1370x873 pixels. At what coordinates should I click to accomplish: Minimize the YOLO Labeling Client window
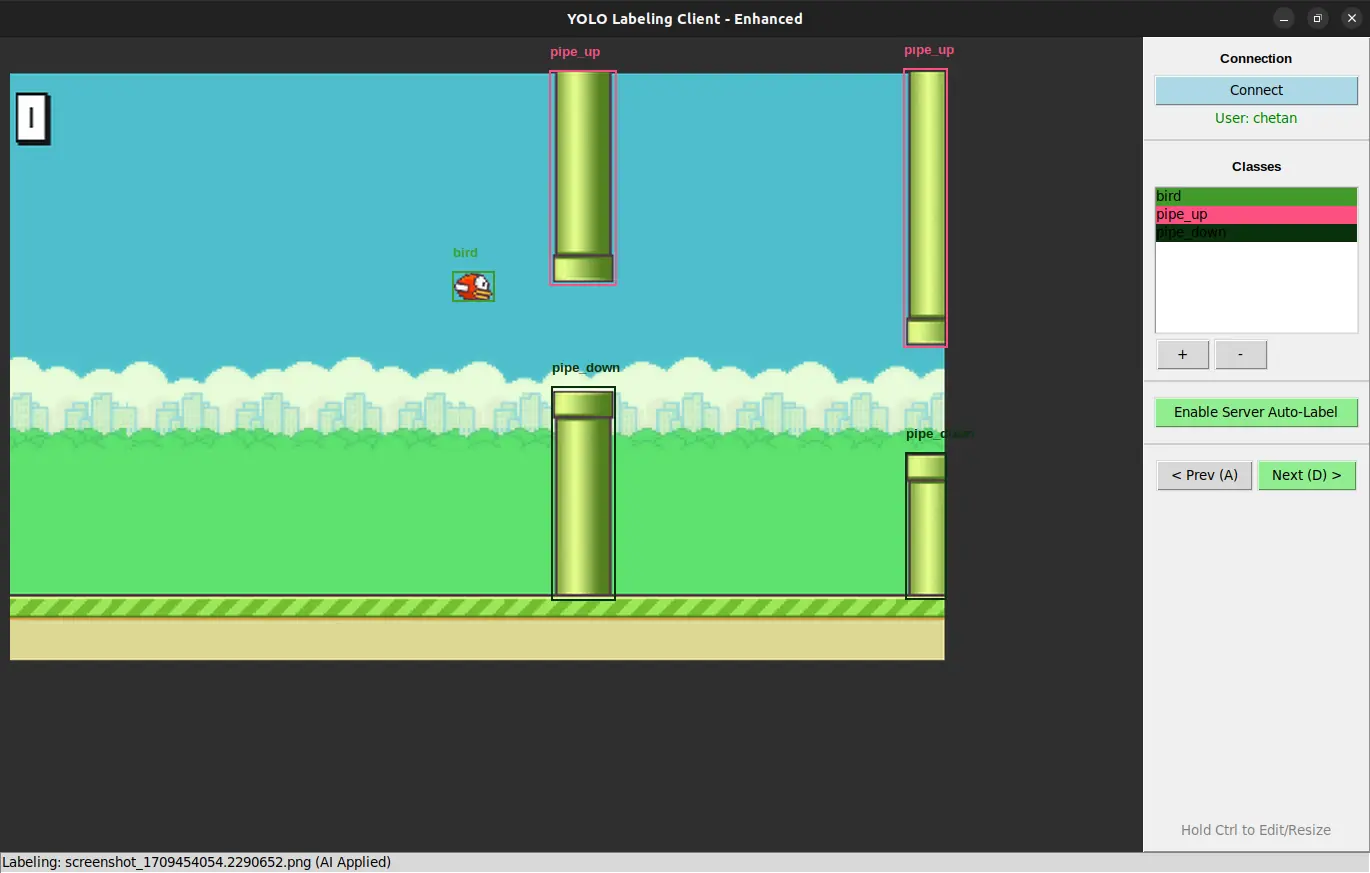pyautogui.click(x=1284, y=18)
